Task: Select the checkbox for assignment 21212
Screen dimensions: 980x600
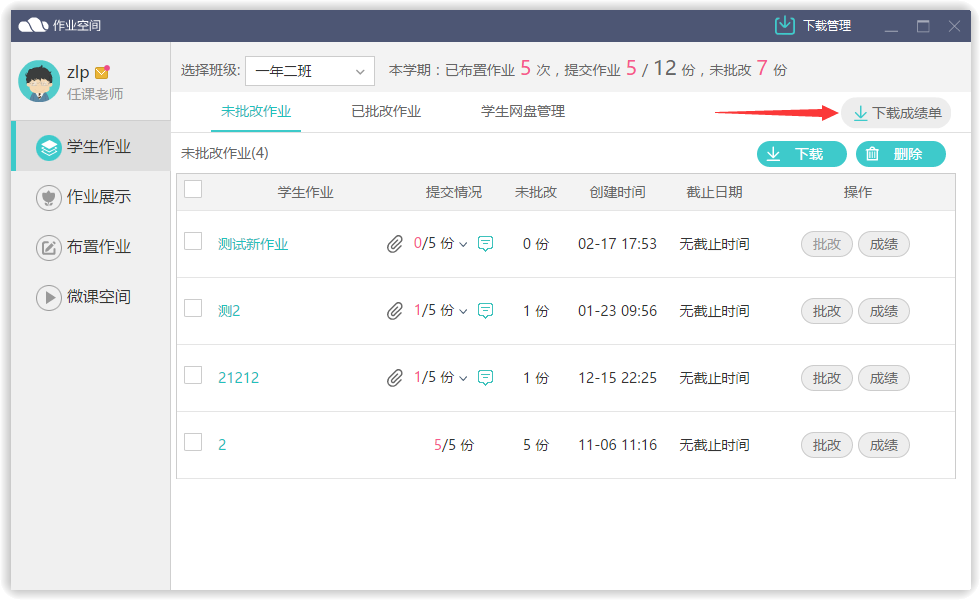Action: [193, 375]
